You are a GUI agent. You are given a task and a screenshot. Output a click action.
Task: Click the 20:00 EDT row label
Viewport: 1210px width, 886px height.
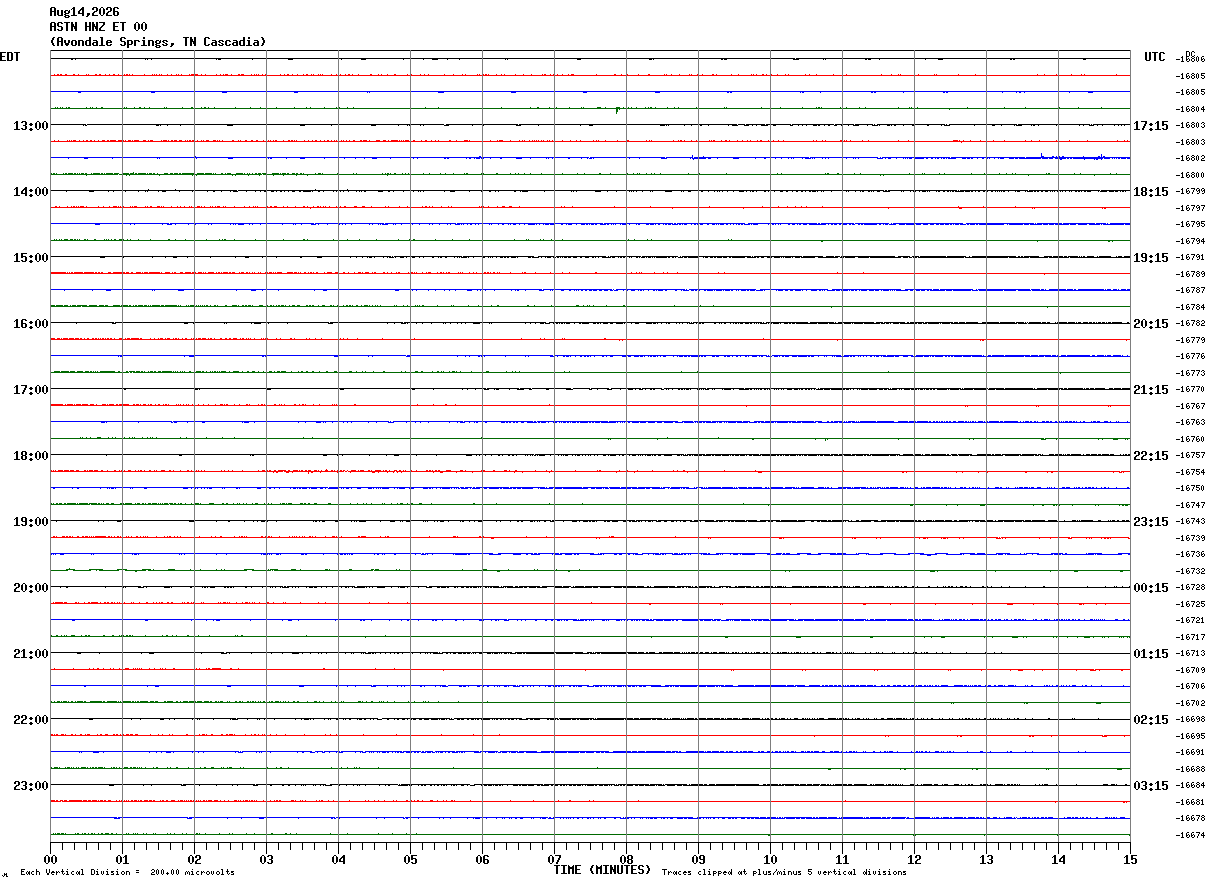point(30,587)
